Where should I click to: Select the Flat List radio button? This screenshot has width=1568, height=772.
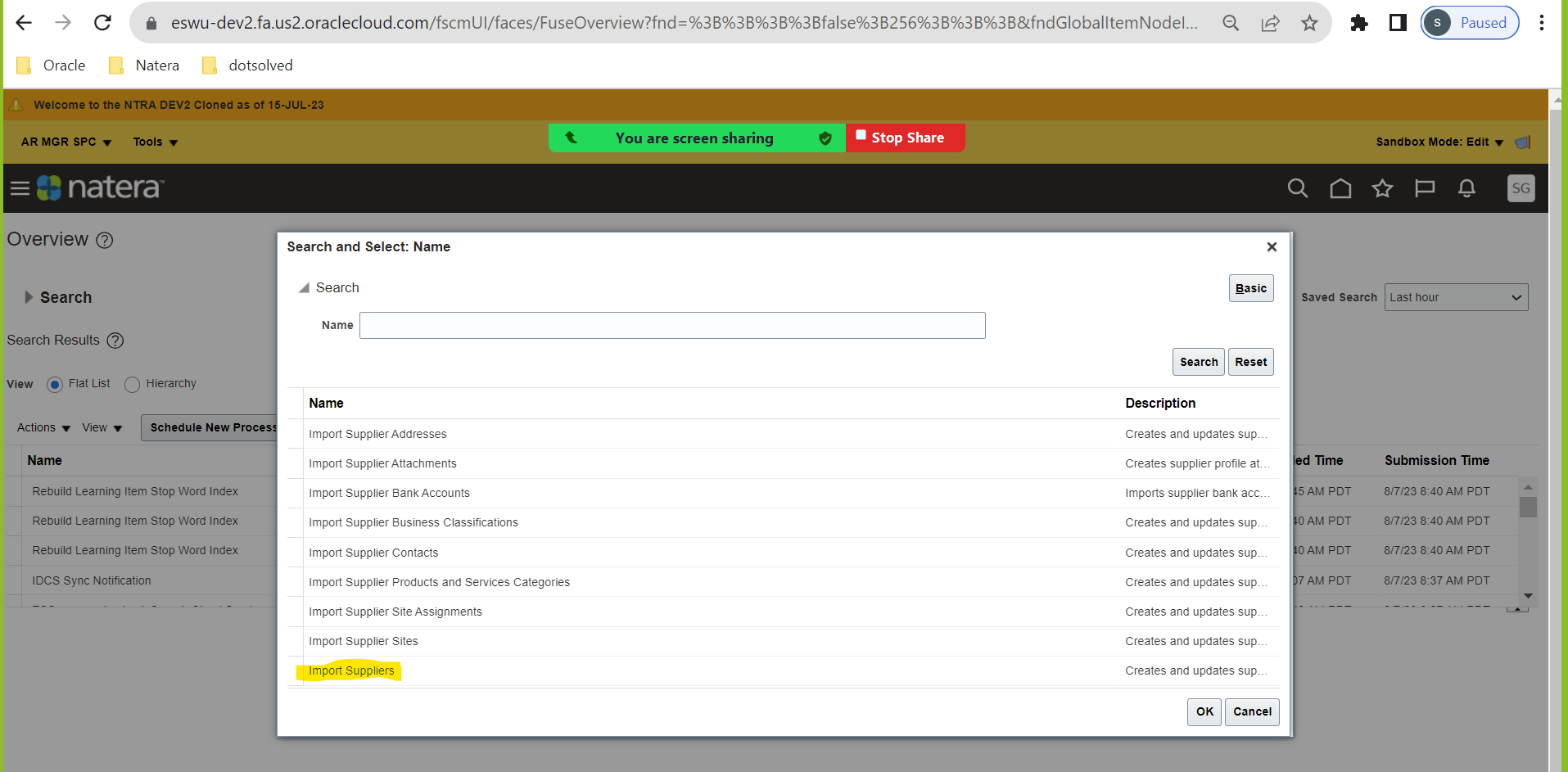click(54, 384)
